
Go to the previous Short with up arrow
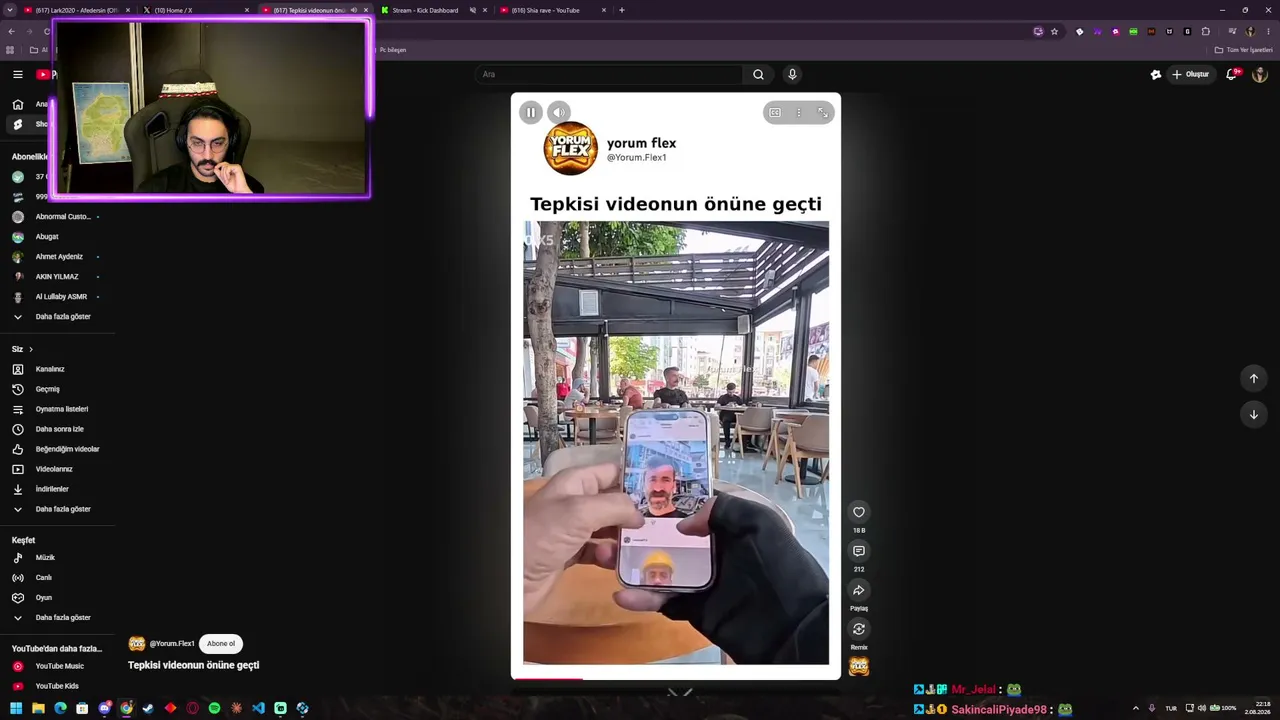coord(1254,378)
